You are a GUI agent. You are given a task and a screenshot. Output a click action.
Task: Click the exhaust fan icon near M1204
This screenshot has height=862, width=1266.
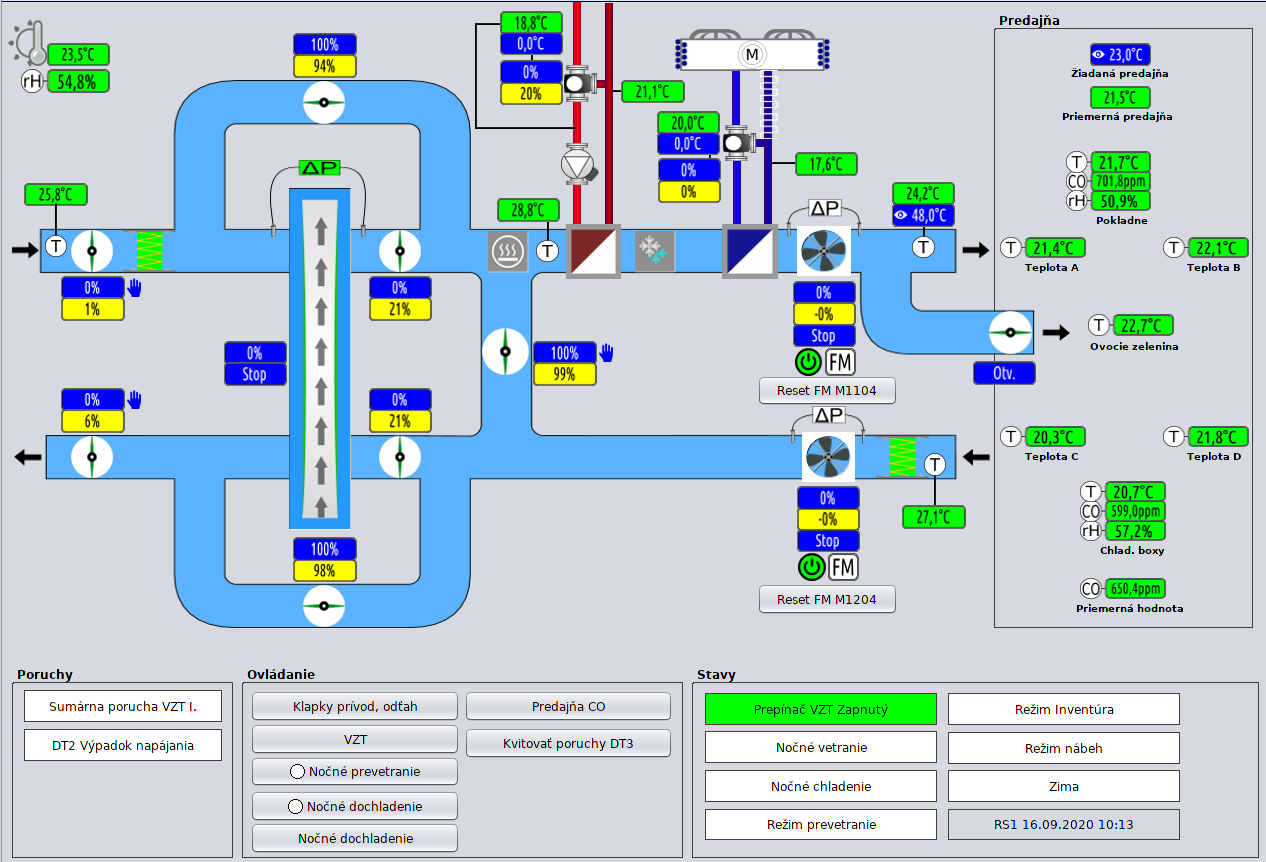828,457
